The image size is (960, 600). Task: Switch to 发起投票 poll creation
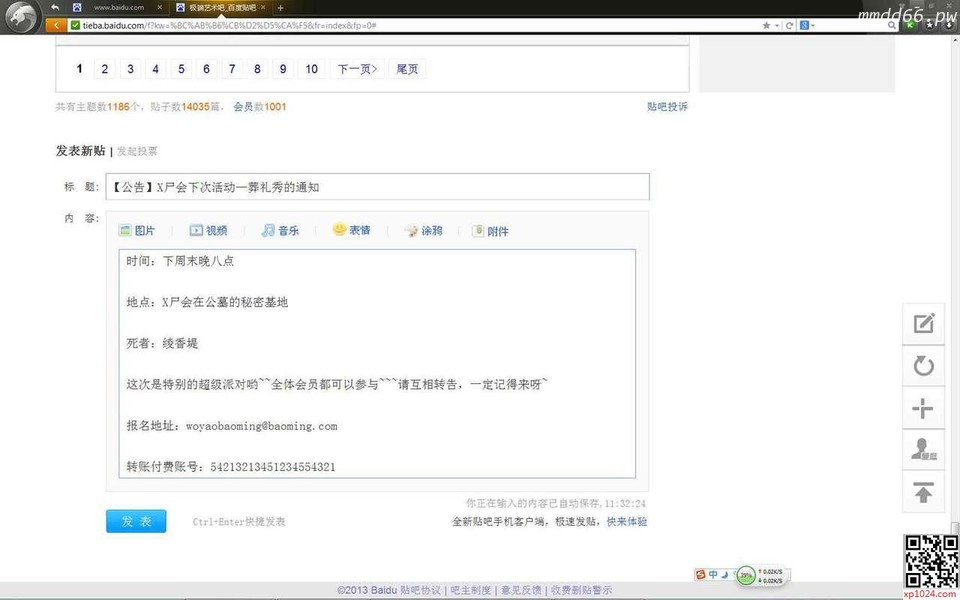pos(137,151)
